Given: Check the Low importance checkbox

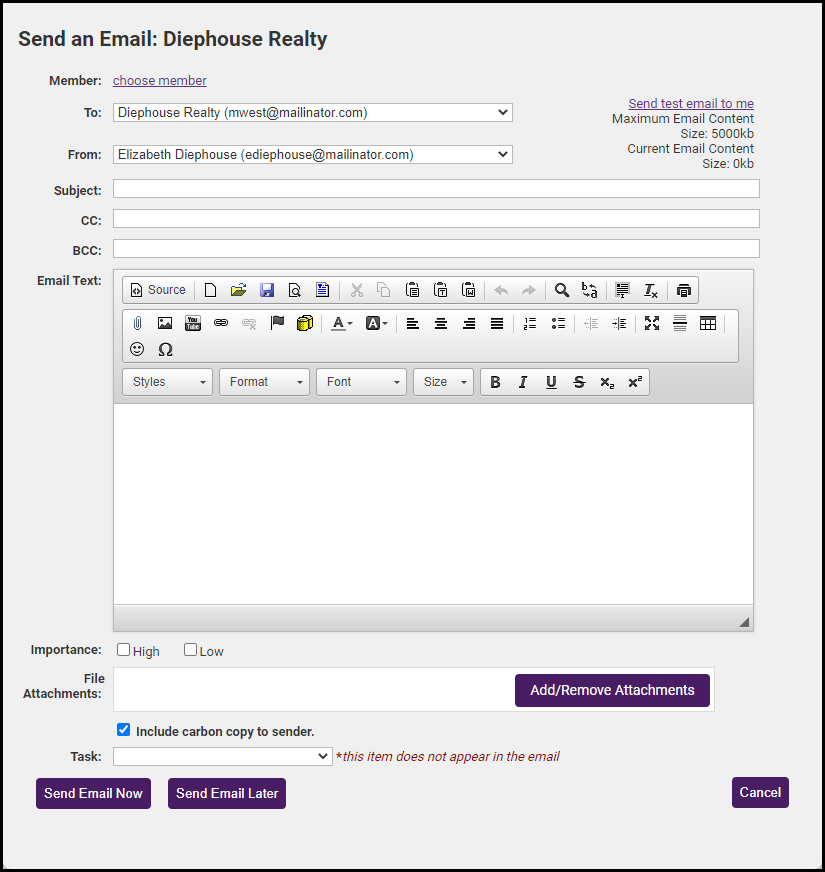Looking at the screenshot, I should [191, 650].
